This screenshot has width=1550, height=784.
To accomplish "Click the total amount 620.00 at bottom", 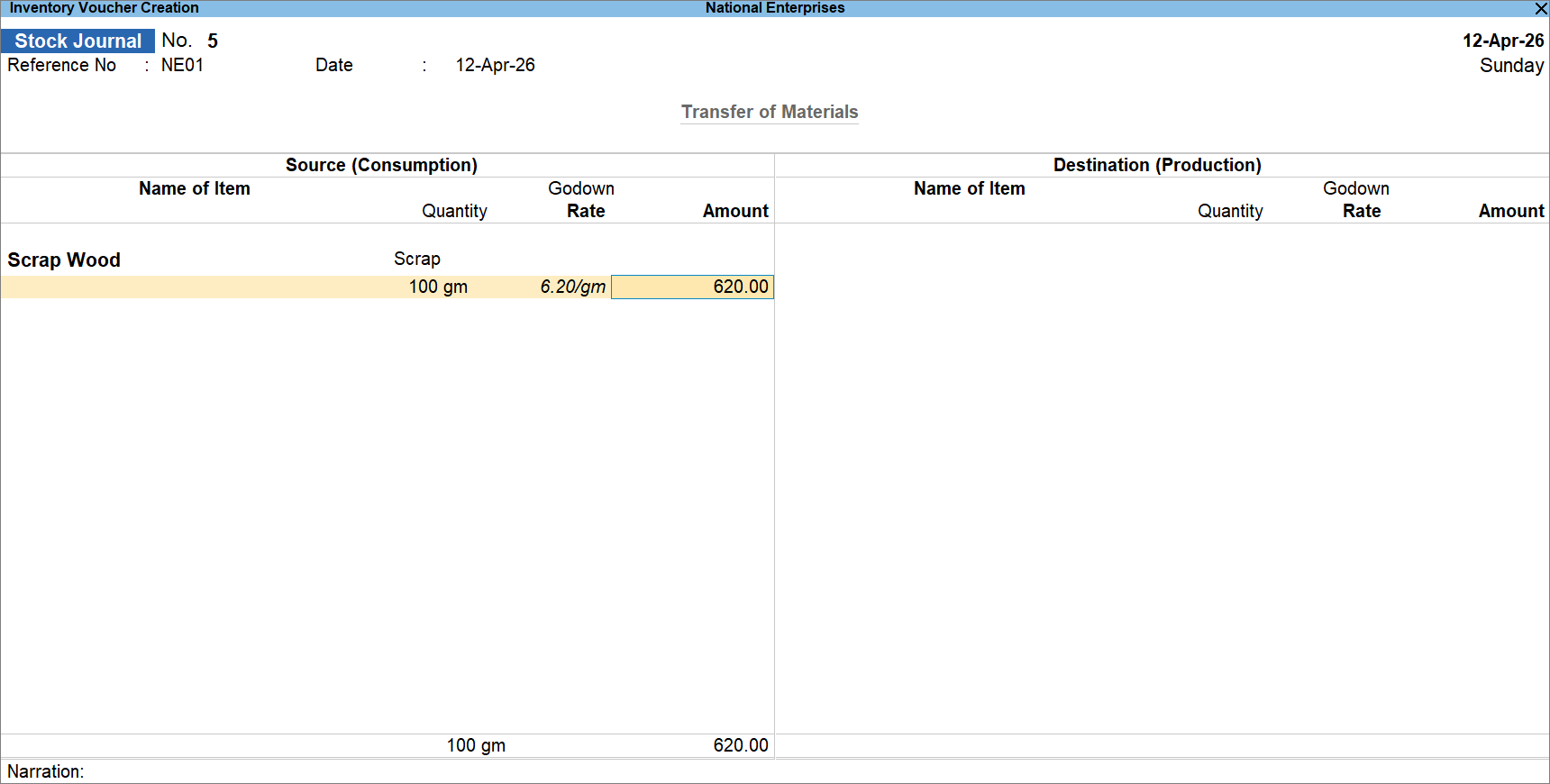I will click(741, 745).
